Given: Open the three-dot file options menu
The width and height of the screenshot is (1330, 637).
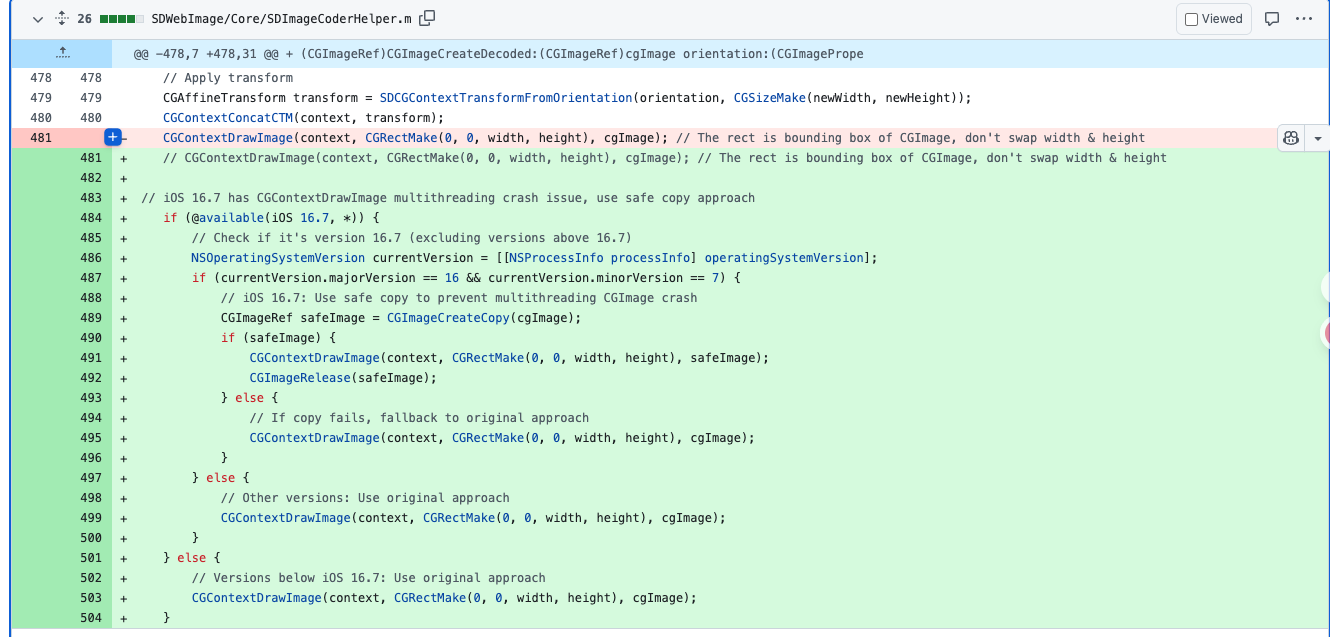Looking at the screenshot, I should click(x=1303, y=19).
